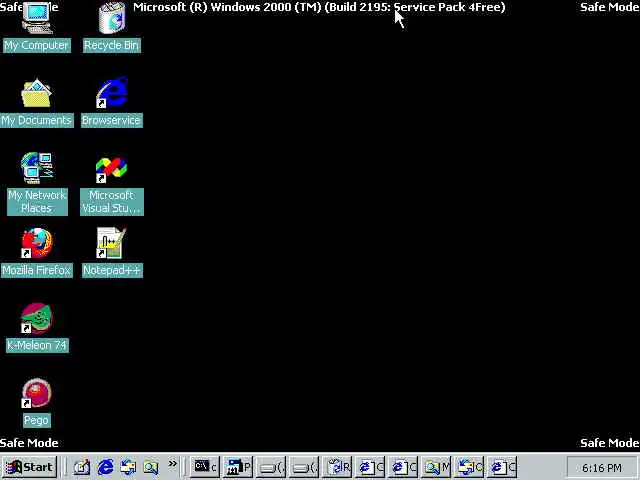Switch to taskbar window labeled M
This screenshot has height=480, width=640.
tap(436, 467)
